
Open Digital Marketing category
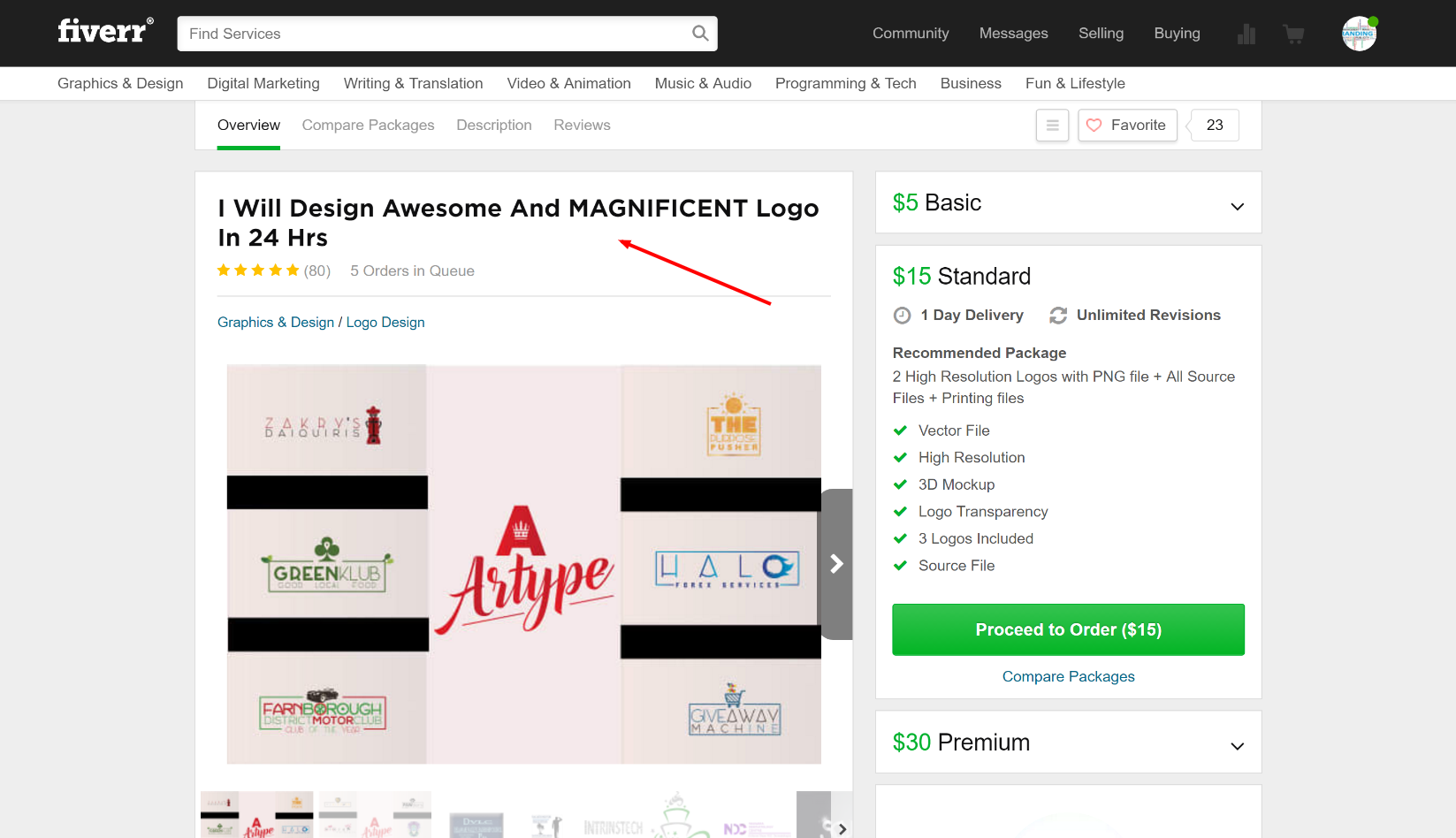point(263,83)
